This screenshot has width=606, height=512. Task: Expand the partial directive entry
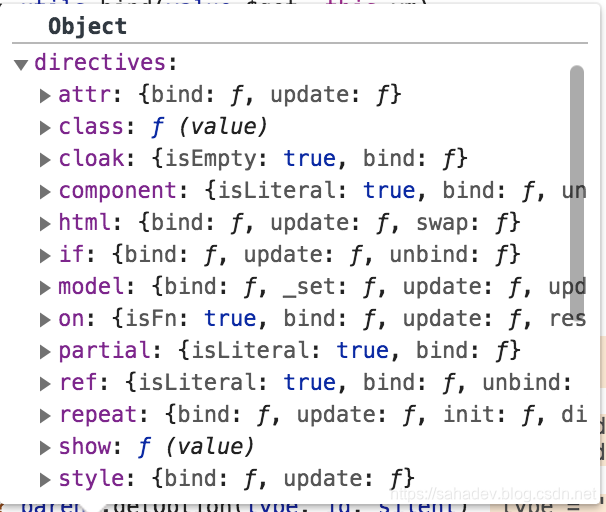pos(45,352)
